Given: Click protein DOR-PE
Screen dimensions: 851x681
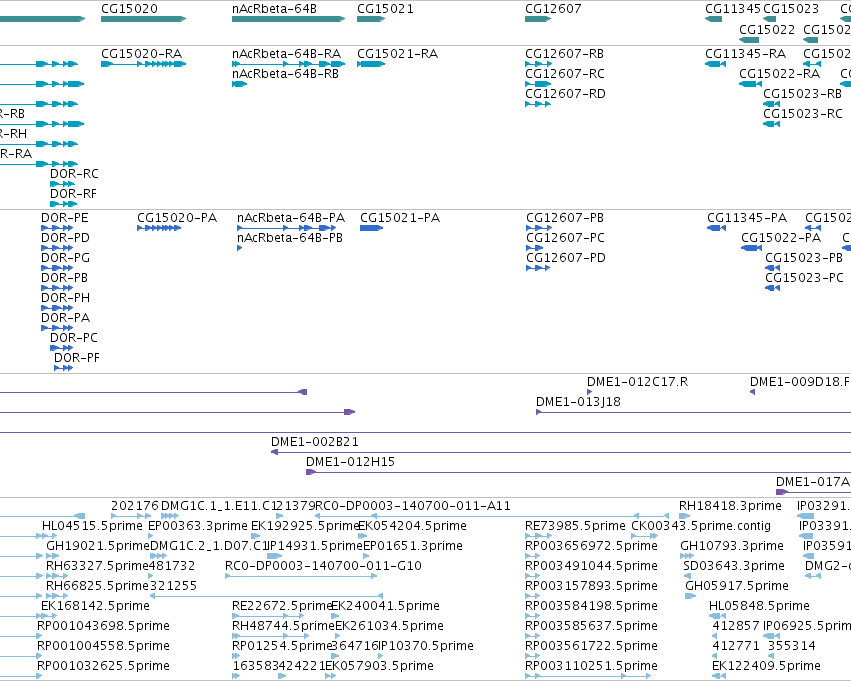Looking at the screenshot, I should point(57,228).
